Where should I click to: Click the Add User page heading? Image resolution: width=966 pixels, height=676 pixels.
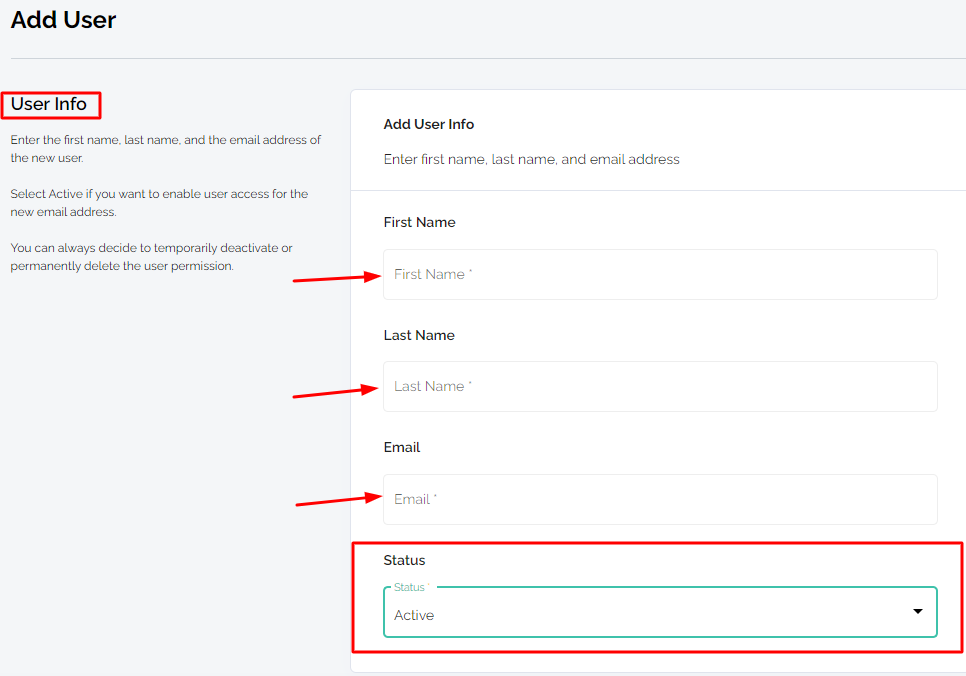click(63, 20)
